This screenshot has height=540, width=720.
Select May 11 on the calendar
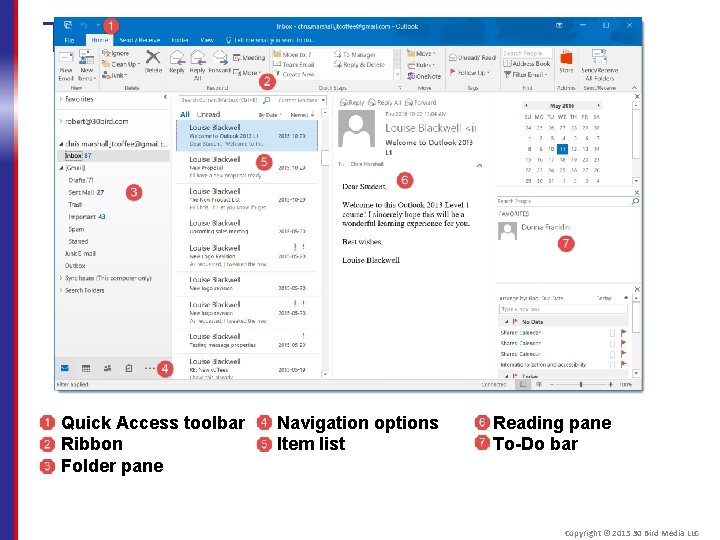click(562, 149)
